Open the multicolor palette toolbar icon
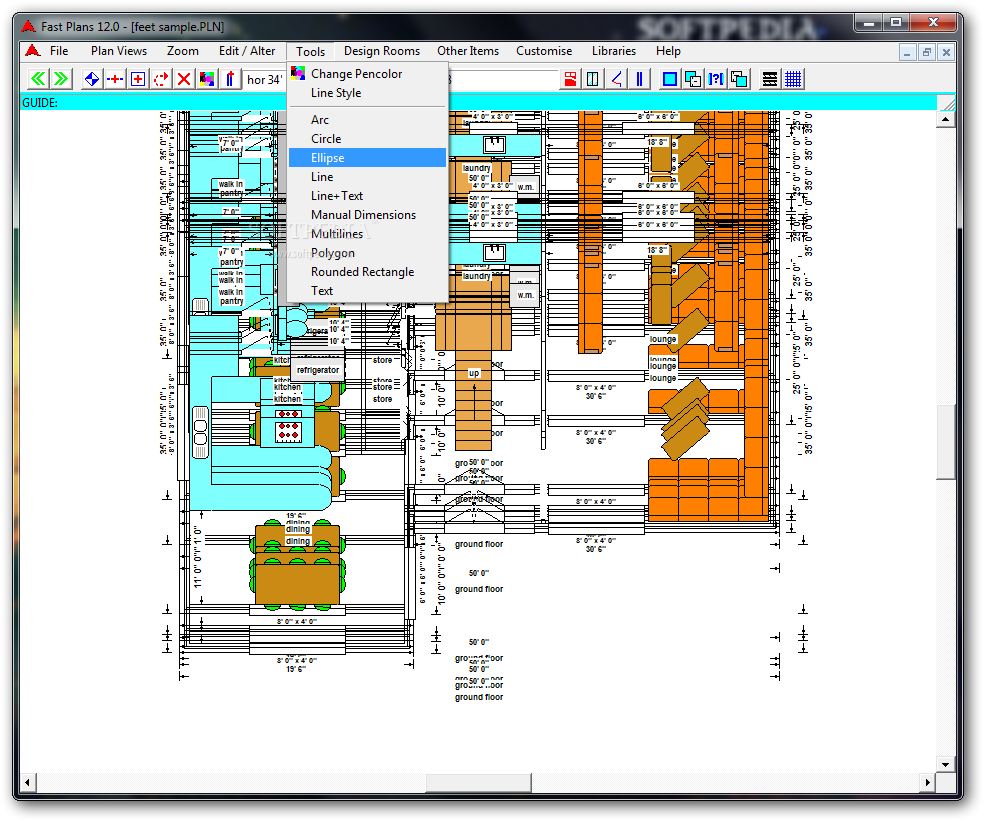Screen dimensions: 984x821 coord(207,79)
